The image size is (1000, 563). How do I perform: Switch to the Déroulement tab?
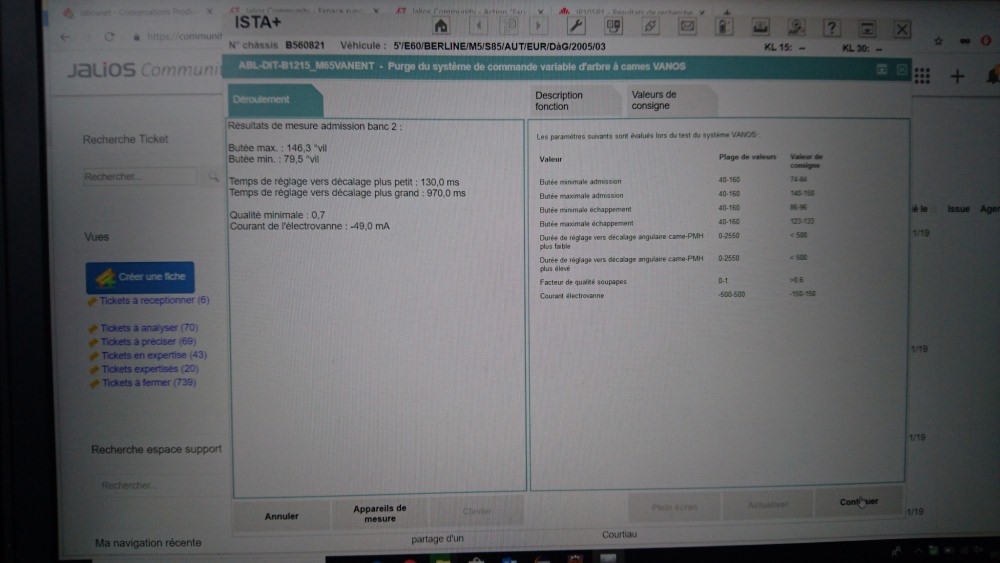click(x=276, y=100)
